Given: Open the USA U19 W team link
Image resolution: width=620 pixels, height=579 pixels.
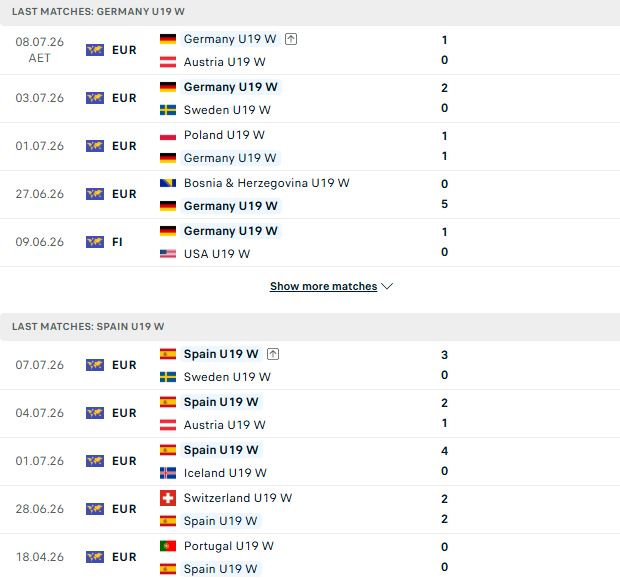Looking at the screenshot, I should click(217, 254).
